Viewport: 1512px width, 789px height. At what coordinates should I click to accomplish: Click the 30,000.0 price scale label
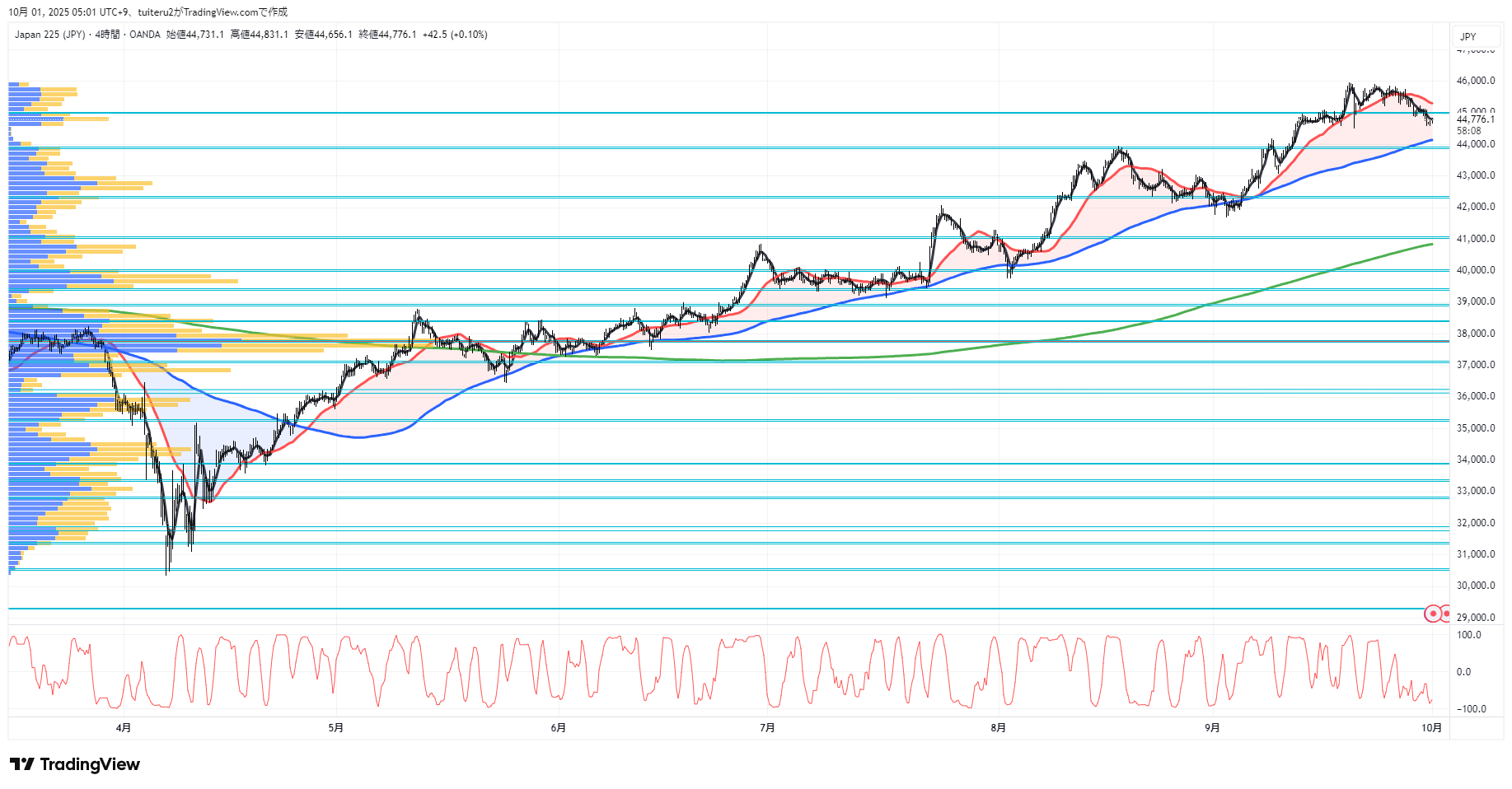(x=1475, y=586)
